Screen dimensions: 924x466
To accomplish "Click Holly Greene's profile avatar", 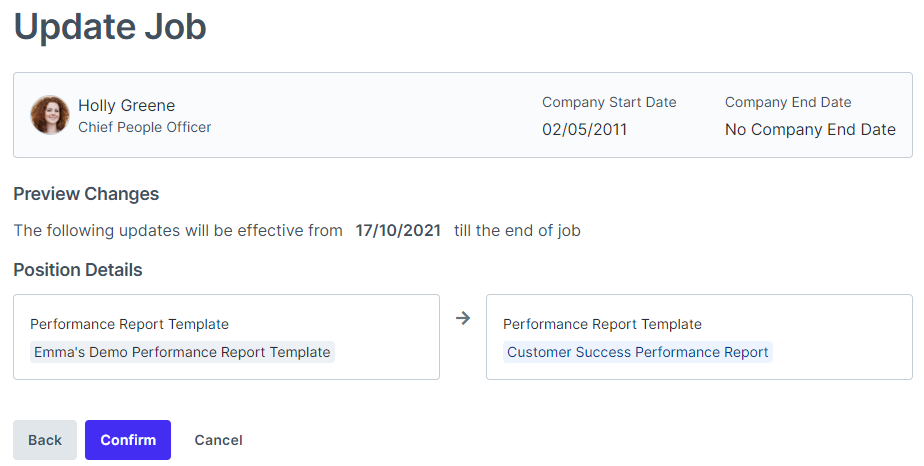I will click(x=49, y=115).
